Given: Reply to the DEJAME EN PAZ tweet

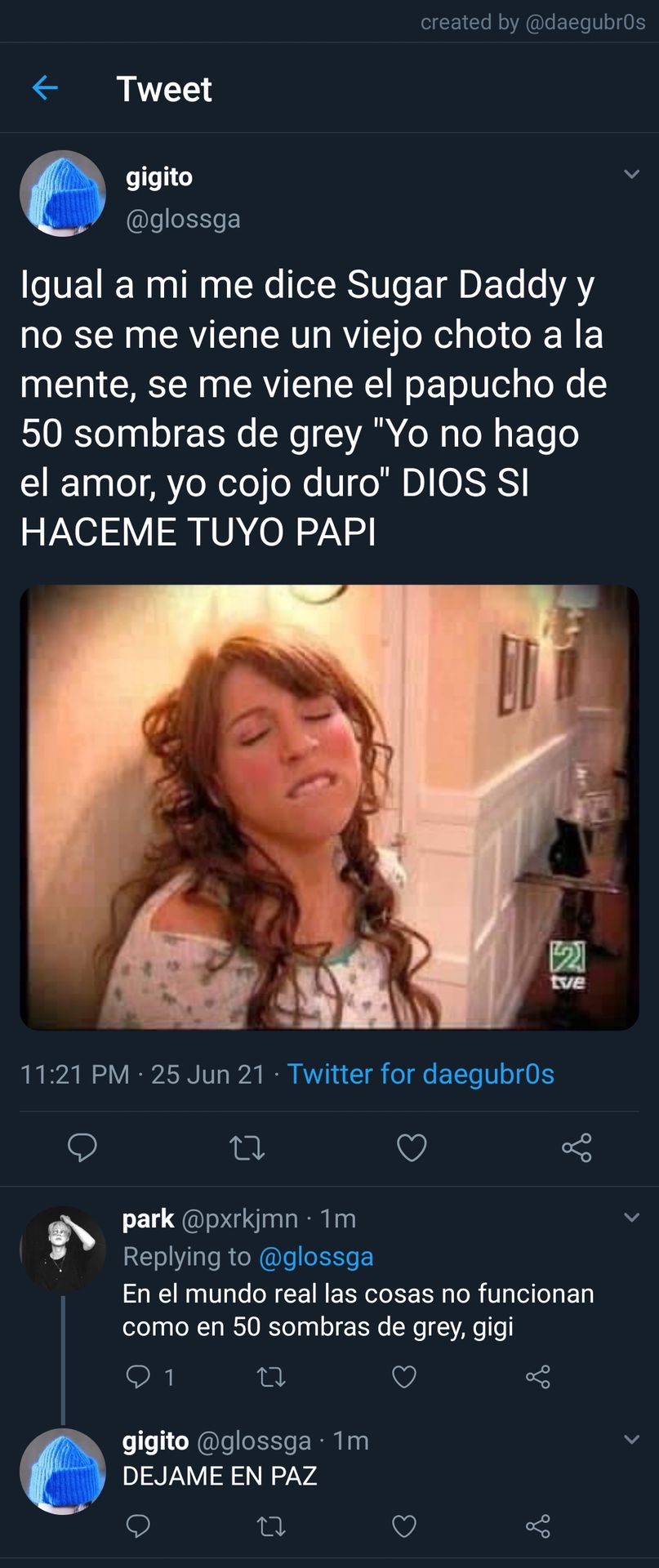Looking at the screenshot, I should tap(138, 1526).
